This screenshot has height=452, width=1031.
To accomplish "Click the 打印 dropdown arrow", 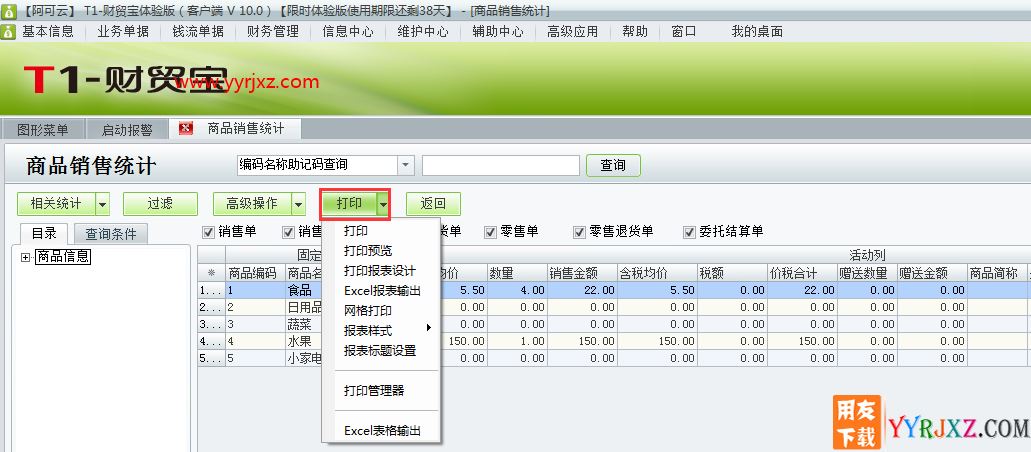I will [x=384, y=204].
